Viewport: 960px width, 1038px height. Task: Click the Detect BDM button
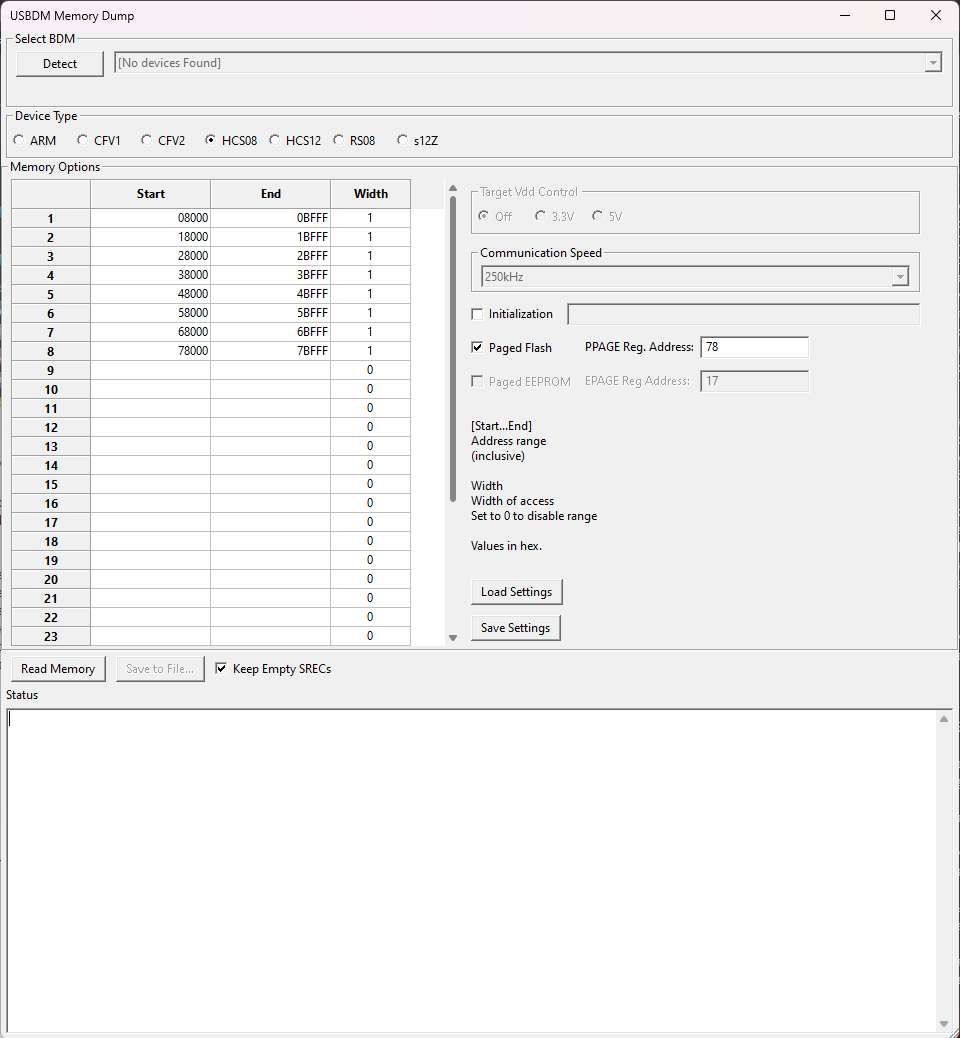click(x=60, y=63)
